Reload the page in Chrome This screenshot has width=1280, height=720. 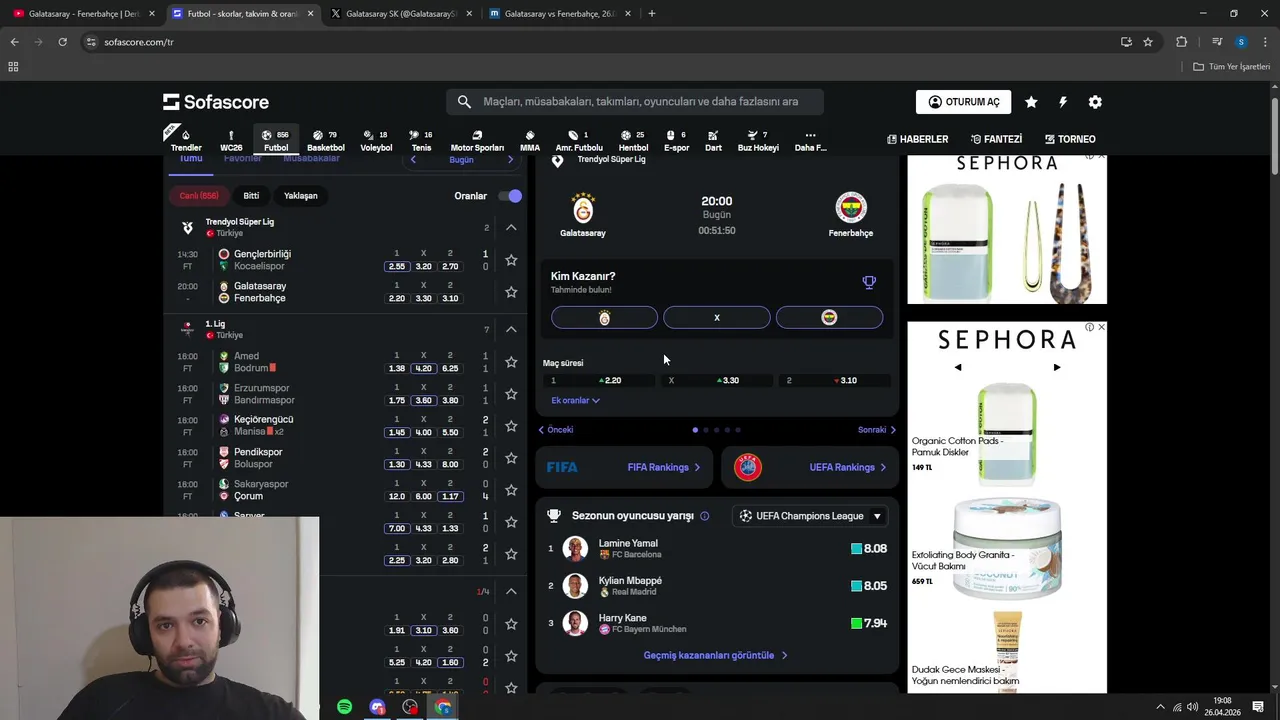coord(62,42)
